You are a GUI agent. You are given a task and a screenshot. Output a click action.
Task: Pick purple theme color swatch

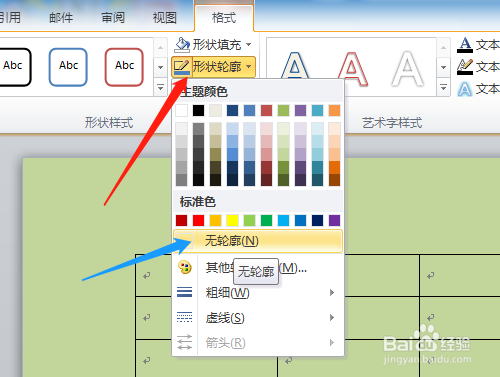[300, 110]
